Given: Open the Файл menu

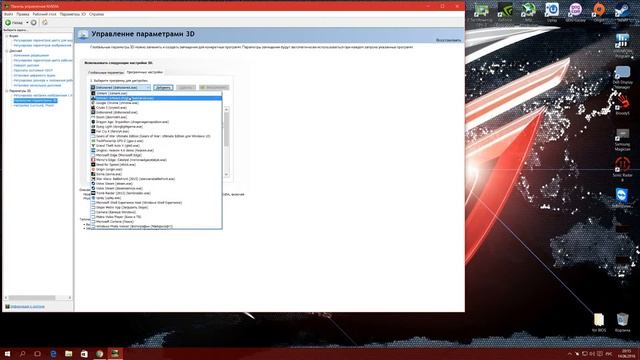Looking at the screenshot, I should (8, 14).
